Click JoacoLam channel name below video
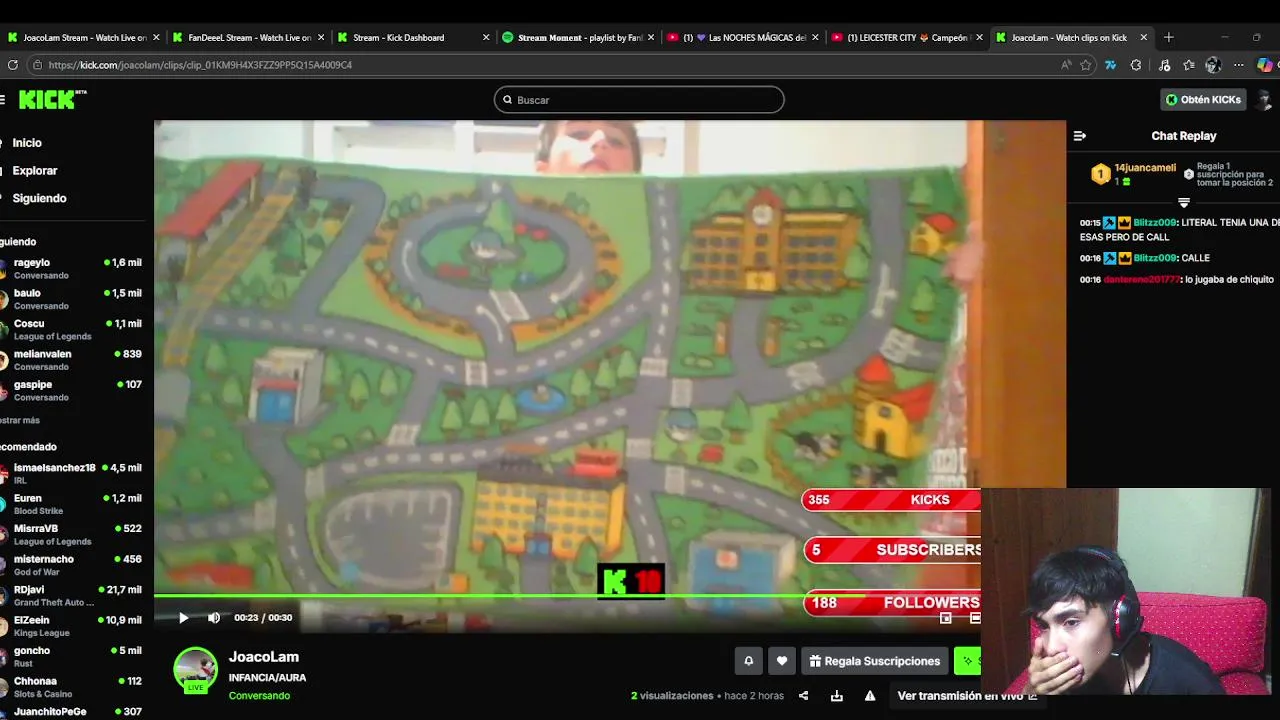 coord(264,657)
